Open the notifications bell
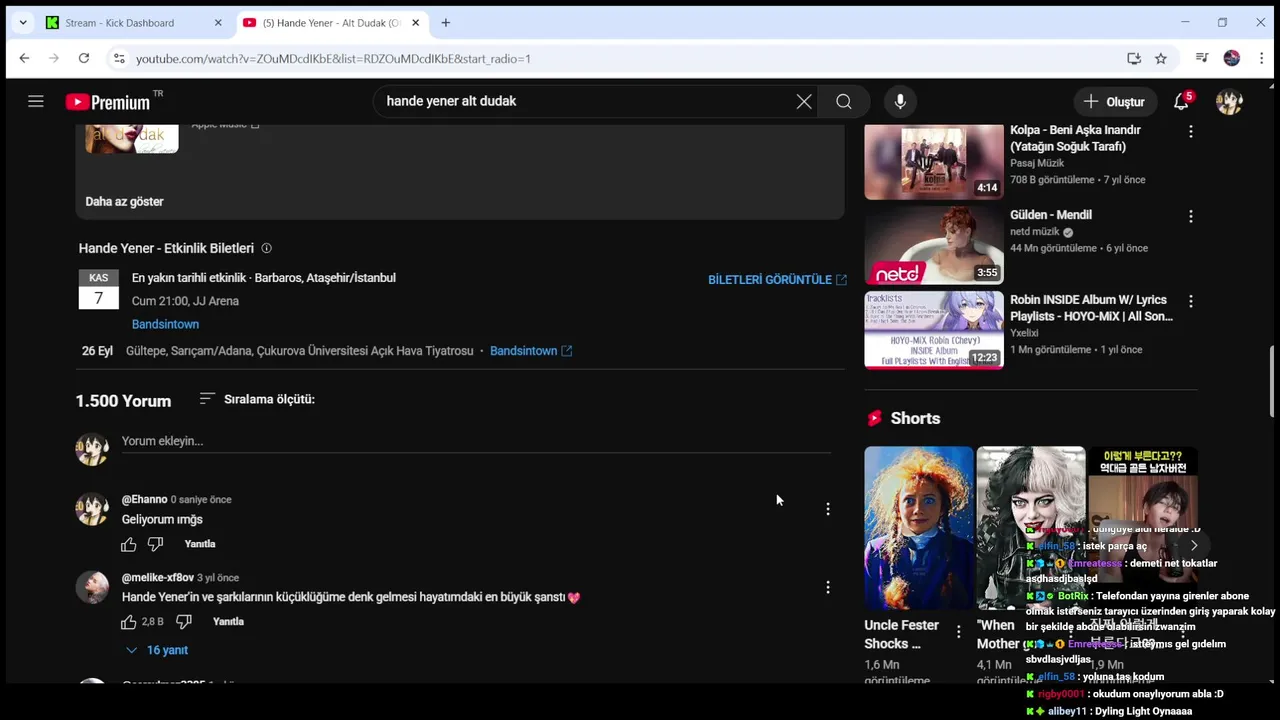The image size is (1280, 720). click(x=1182, y=101)
